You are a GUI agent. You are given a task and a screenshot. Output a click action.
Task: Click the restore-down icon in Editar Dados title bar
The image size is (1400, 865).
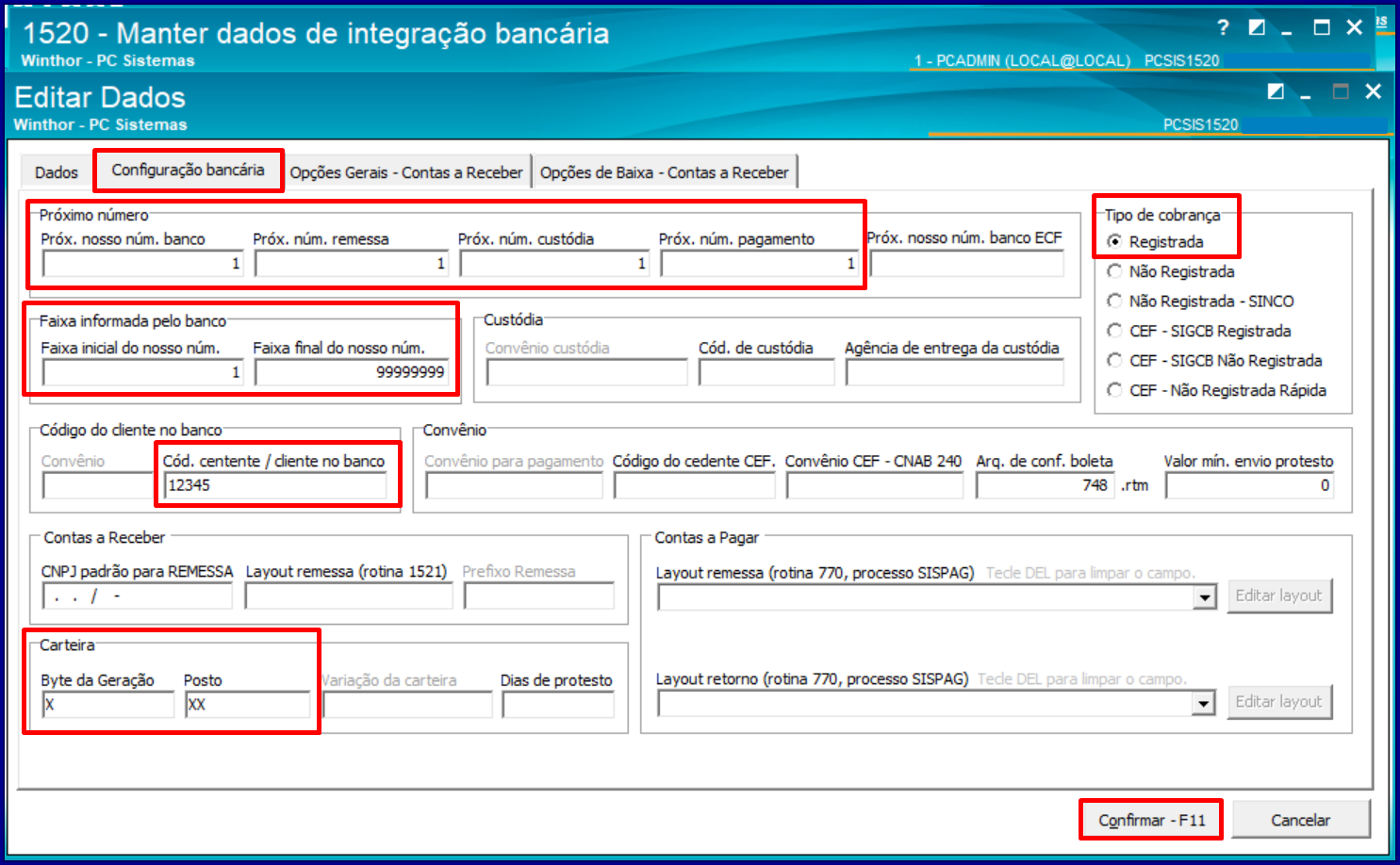coord(1276,91)
